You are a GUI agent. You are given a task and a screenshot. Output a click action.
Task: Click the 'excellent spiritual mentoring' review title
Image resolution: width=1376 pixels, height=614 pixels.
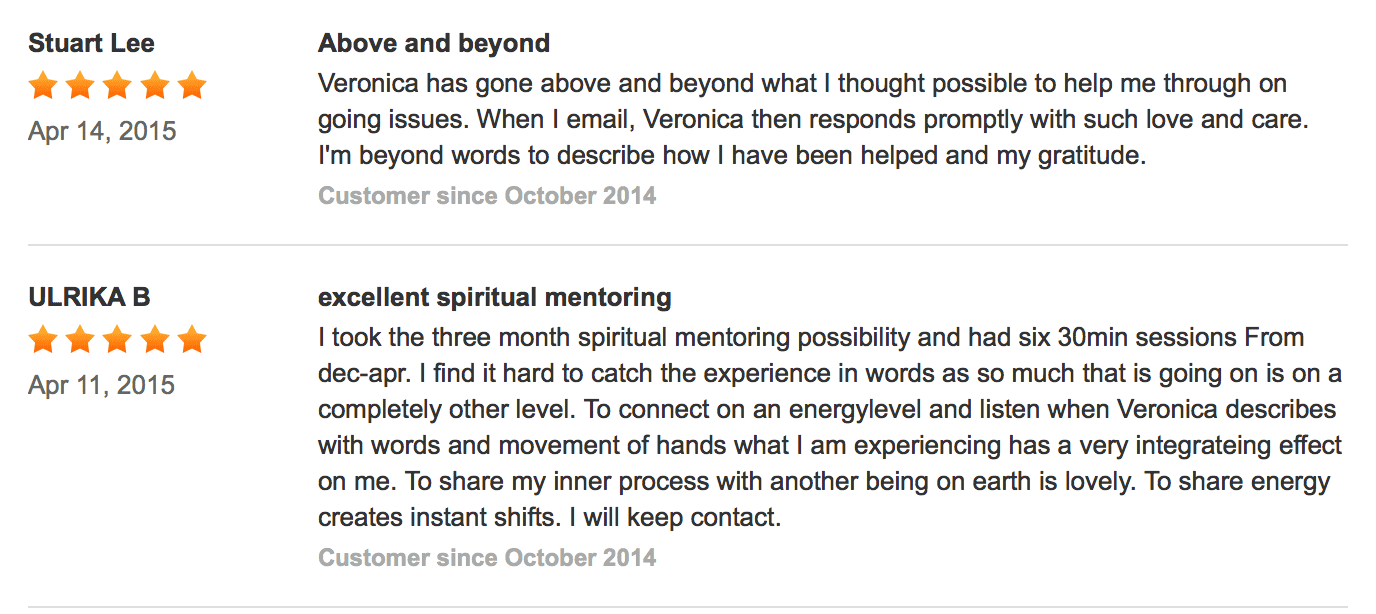coord(495,298)
